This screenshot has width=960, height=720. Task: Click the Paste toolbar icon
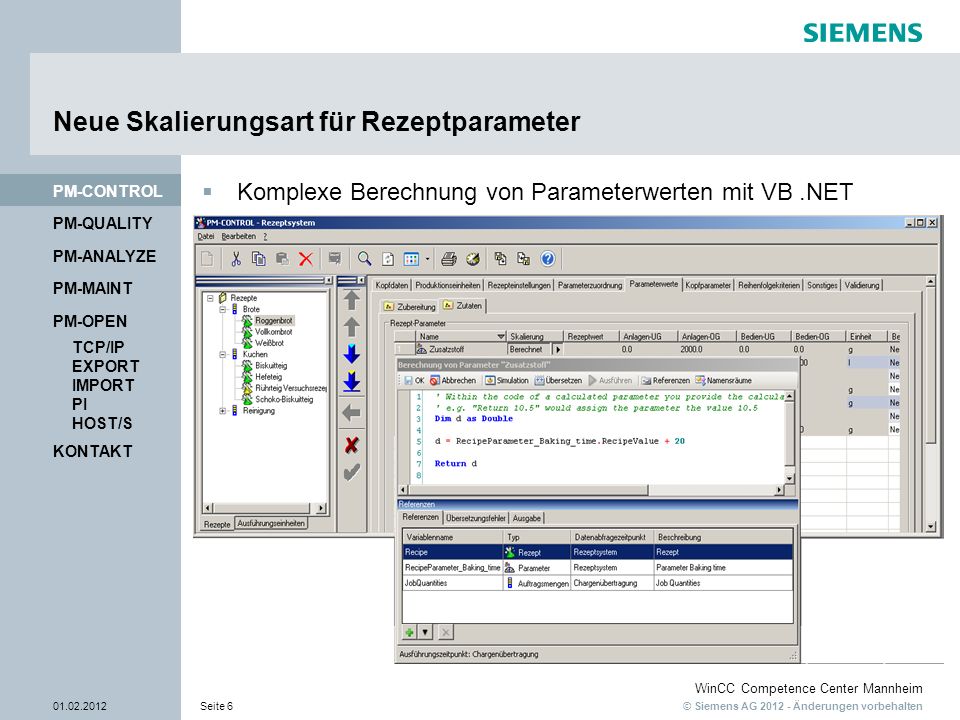[x=282, y=259]
